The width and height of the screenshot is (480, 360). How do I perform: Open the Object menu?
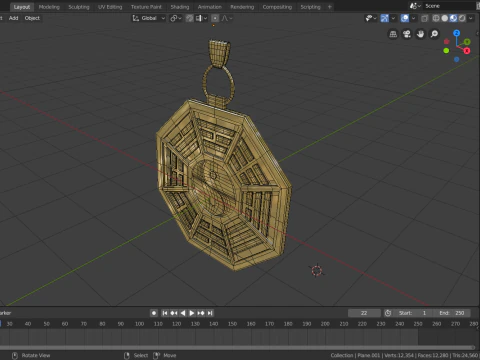32,18
